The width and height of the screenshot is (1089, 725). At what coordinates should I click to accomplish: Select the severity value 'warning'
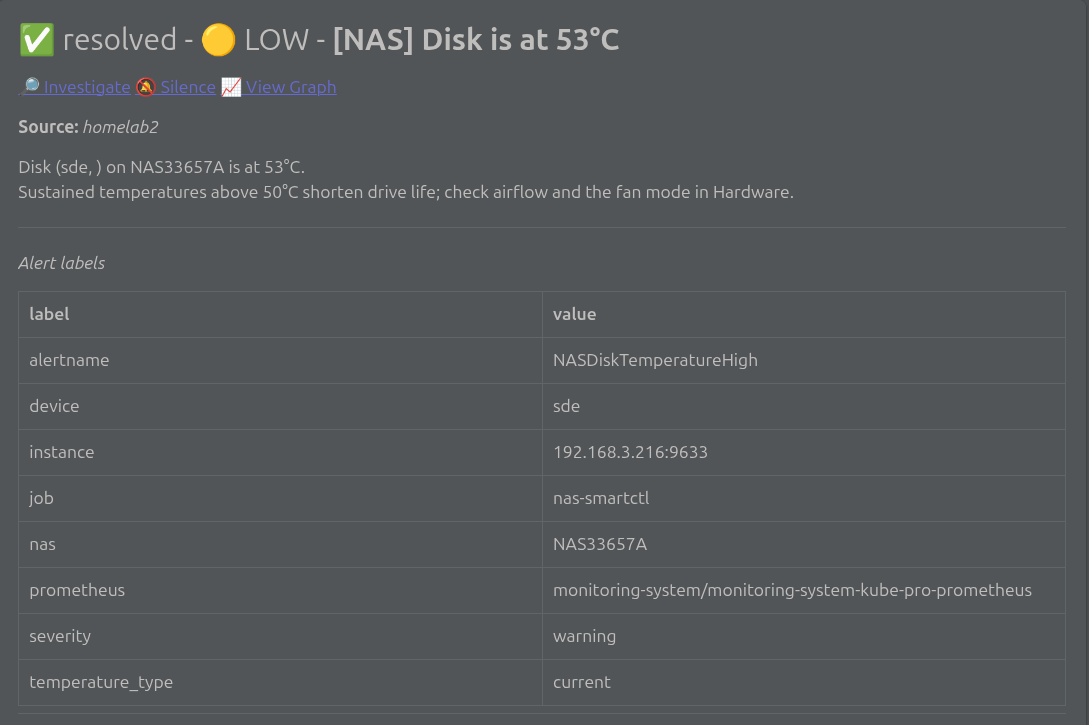click(584, 636)
